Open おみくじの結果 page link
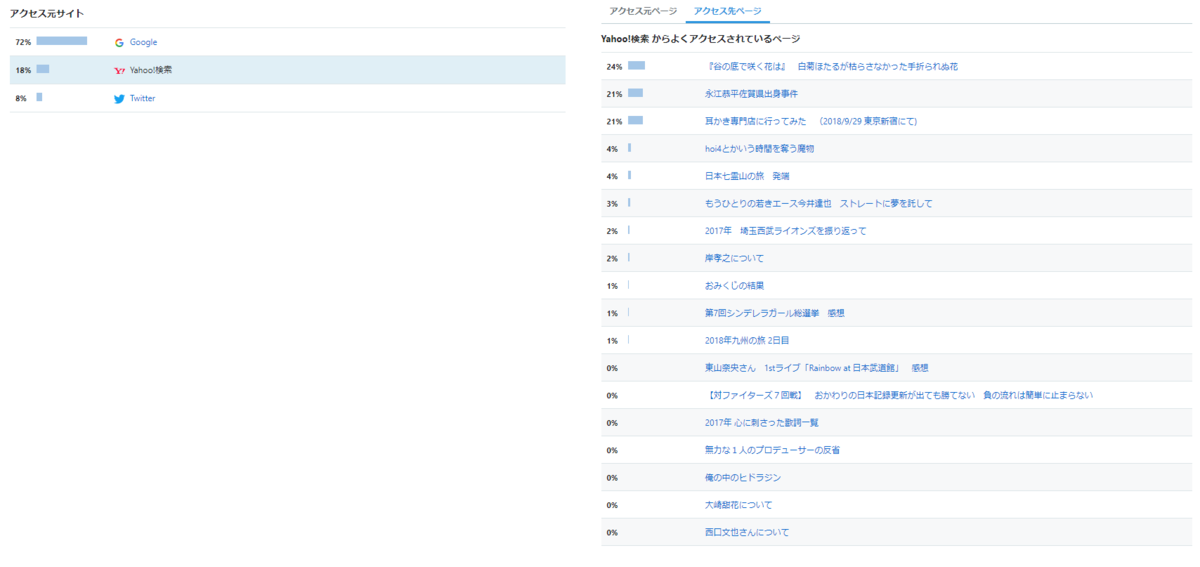 [734, 285]
